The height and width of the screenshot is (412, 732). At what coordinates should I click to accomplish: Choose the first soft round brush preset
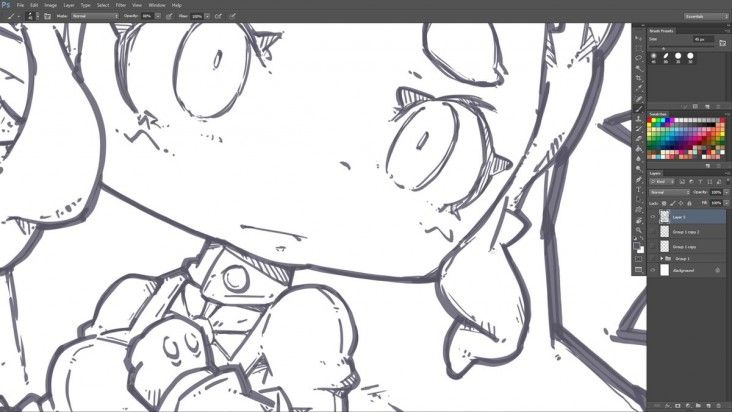tap(654, 56)
